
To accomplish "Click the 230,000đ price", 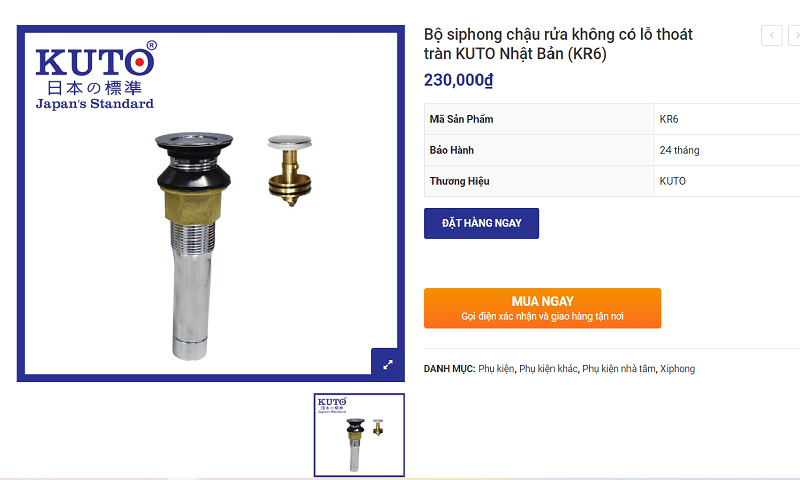I will pos(458,80).
